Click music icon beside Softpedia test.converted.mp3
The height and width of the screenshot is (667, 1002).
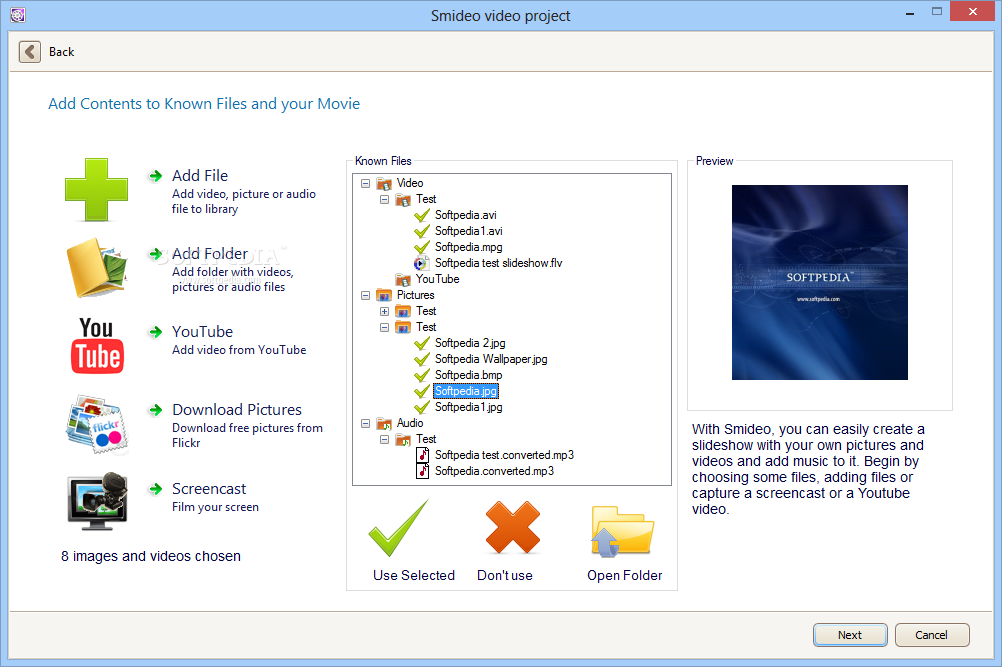click(x=422, y=455)
